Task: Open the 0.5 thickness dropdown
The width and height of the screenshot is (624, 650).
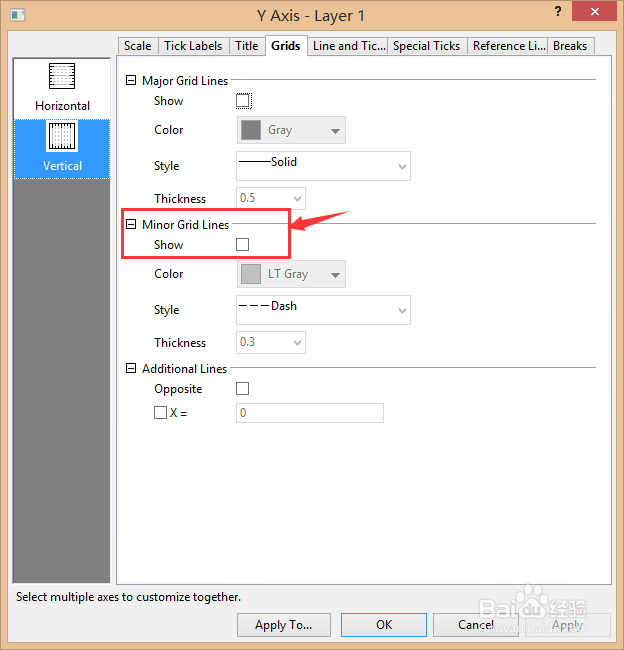Action: [271, 198]
